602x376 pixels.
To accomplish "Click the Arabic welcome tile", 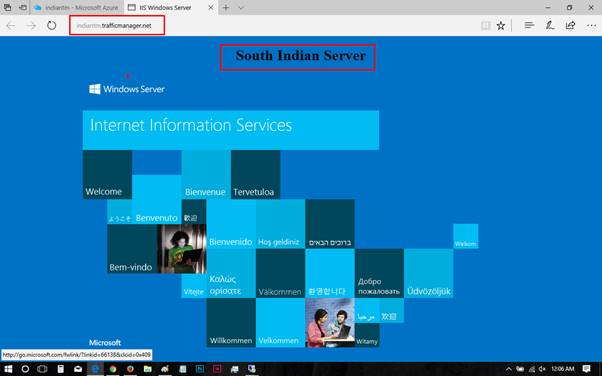I will pos(367,310).
